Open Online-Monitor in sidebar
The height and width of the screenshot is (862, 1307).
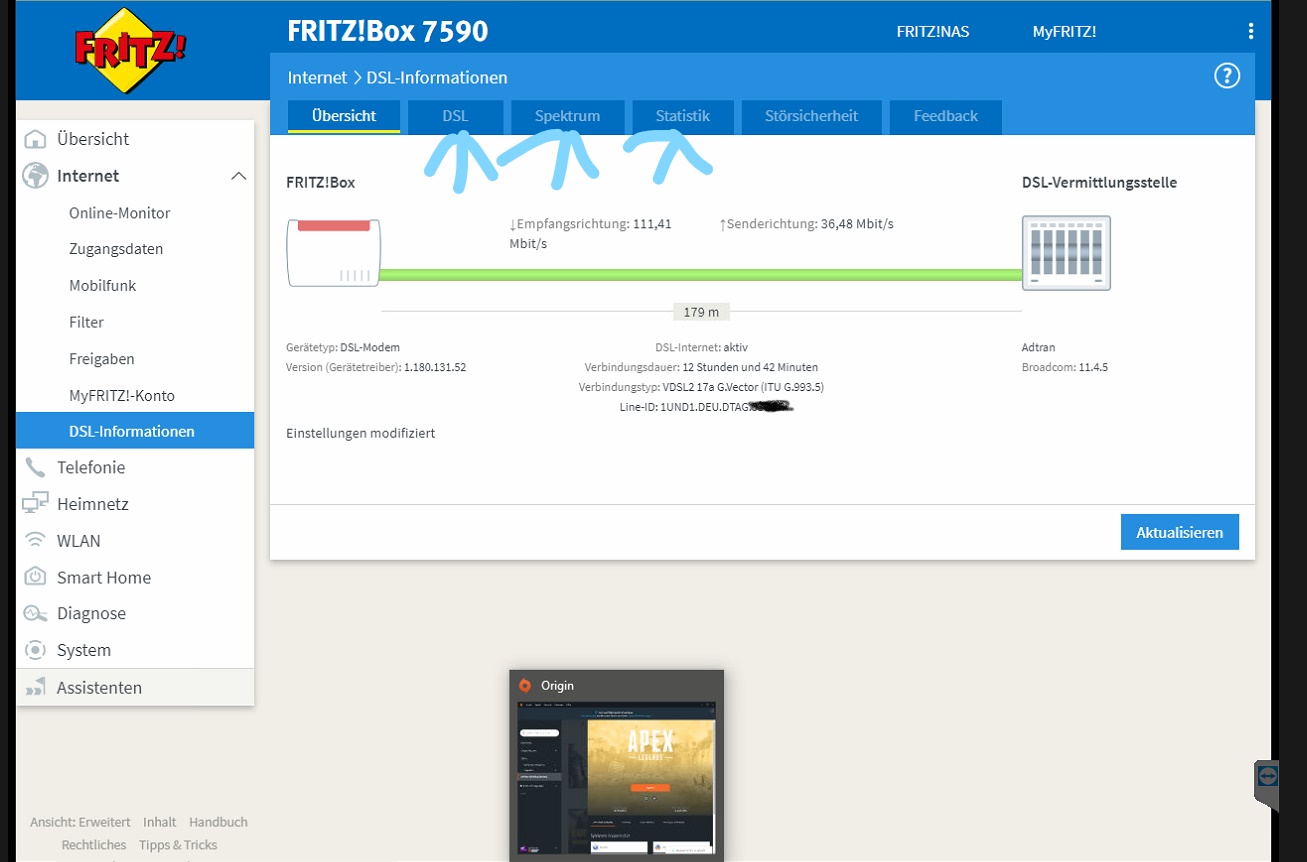click(119, 213)
